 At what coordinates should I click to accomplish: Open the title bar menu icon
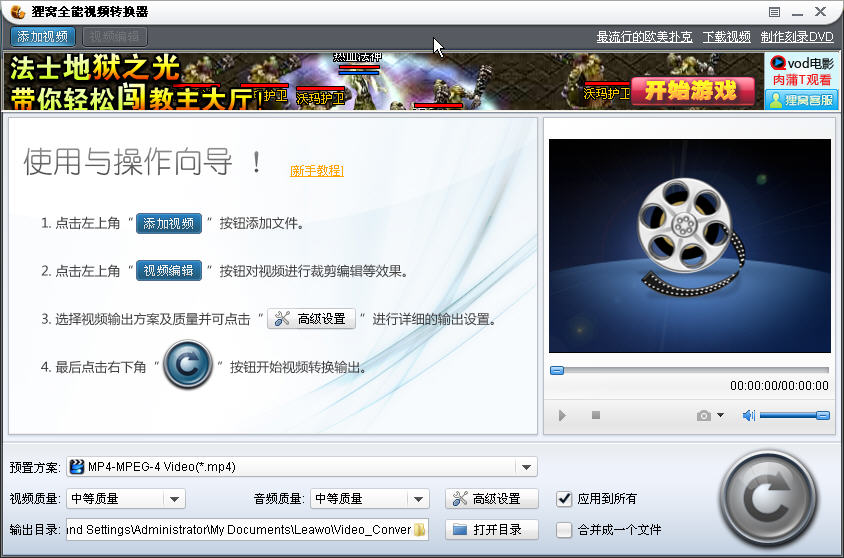tap(775, 12)
